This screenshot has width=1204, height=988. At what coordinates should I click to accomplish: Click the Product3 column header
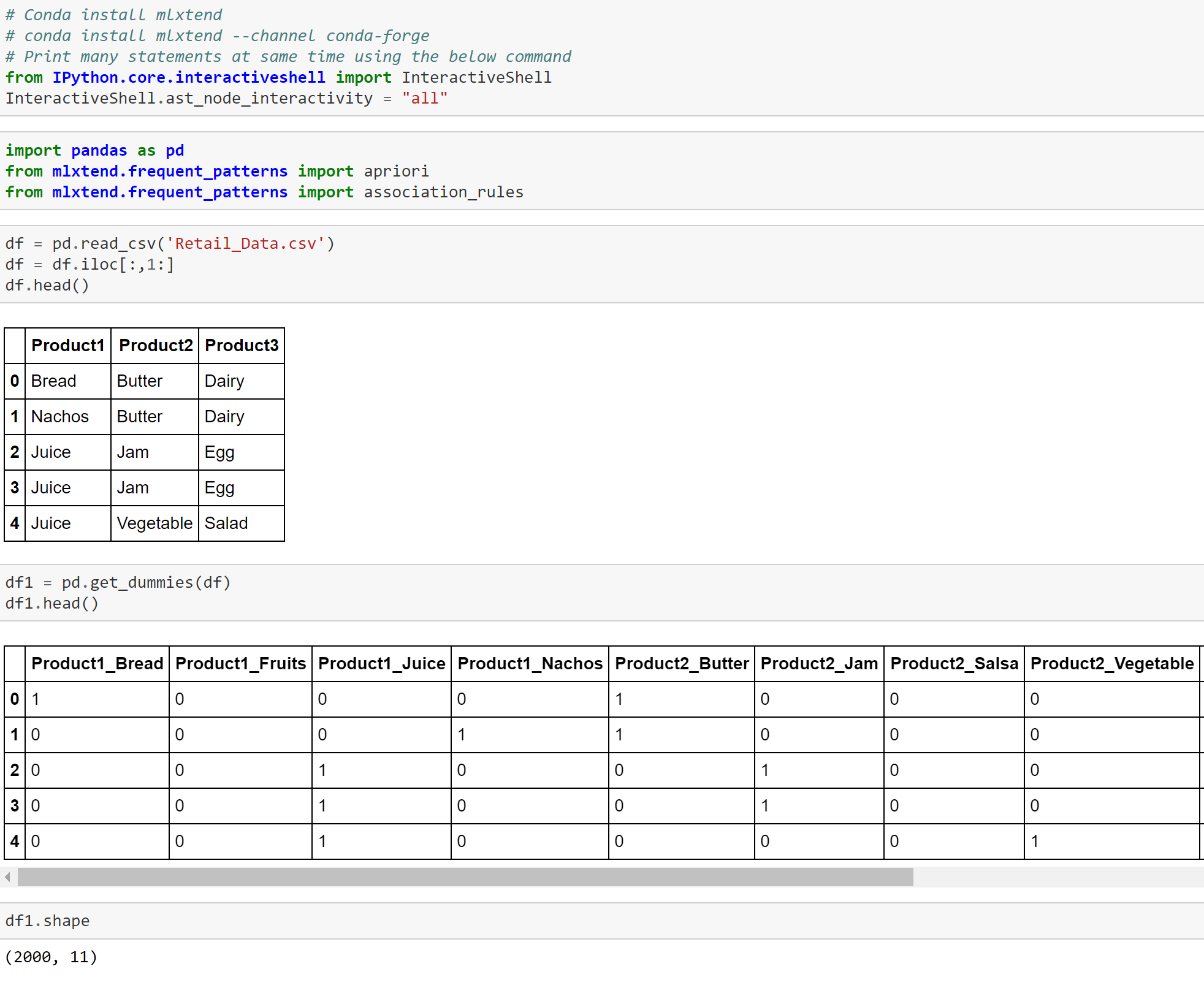click(x=242, y=346)
